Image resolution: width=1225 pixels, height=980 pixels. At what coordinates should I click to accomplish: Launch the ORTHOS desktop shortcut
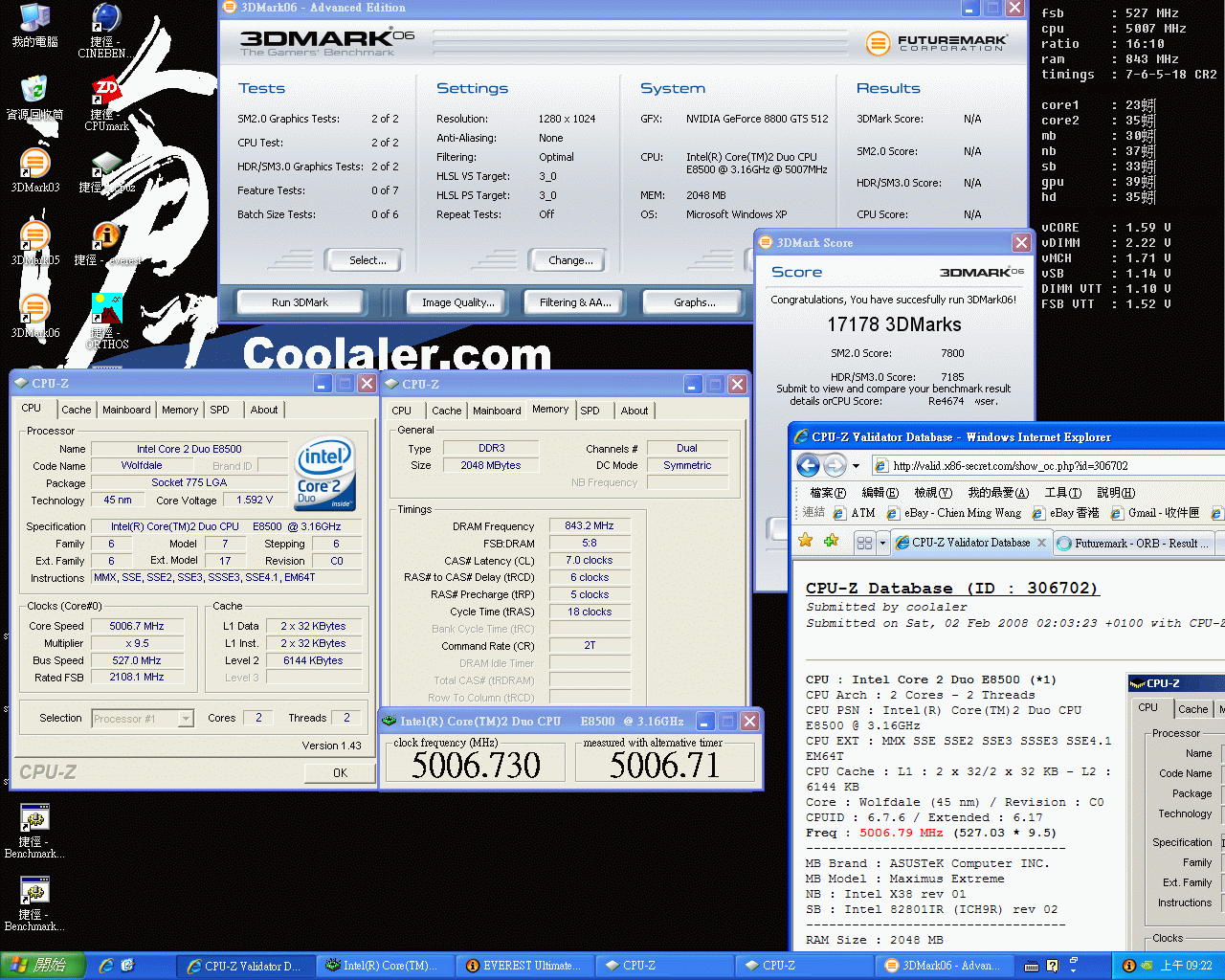pos(106,321)
